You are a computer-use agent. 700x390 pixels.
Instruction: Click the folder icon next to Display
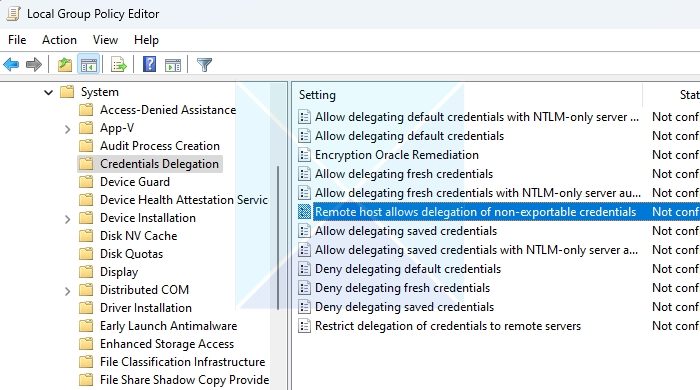point(86,272)
